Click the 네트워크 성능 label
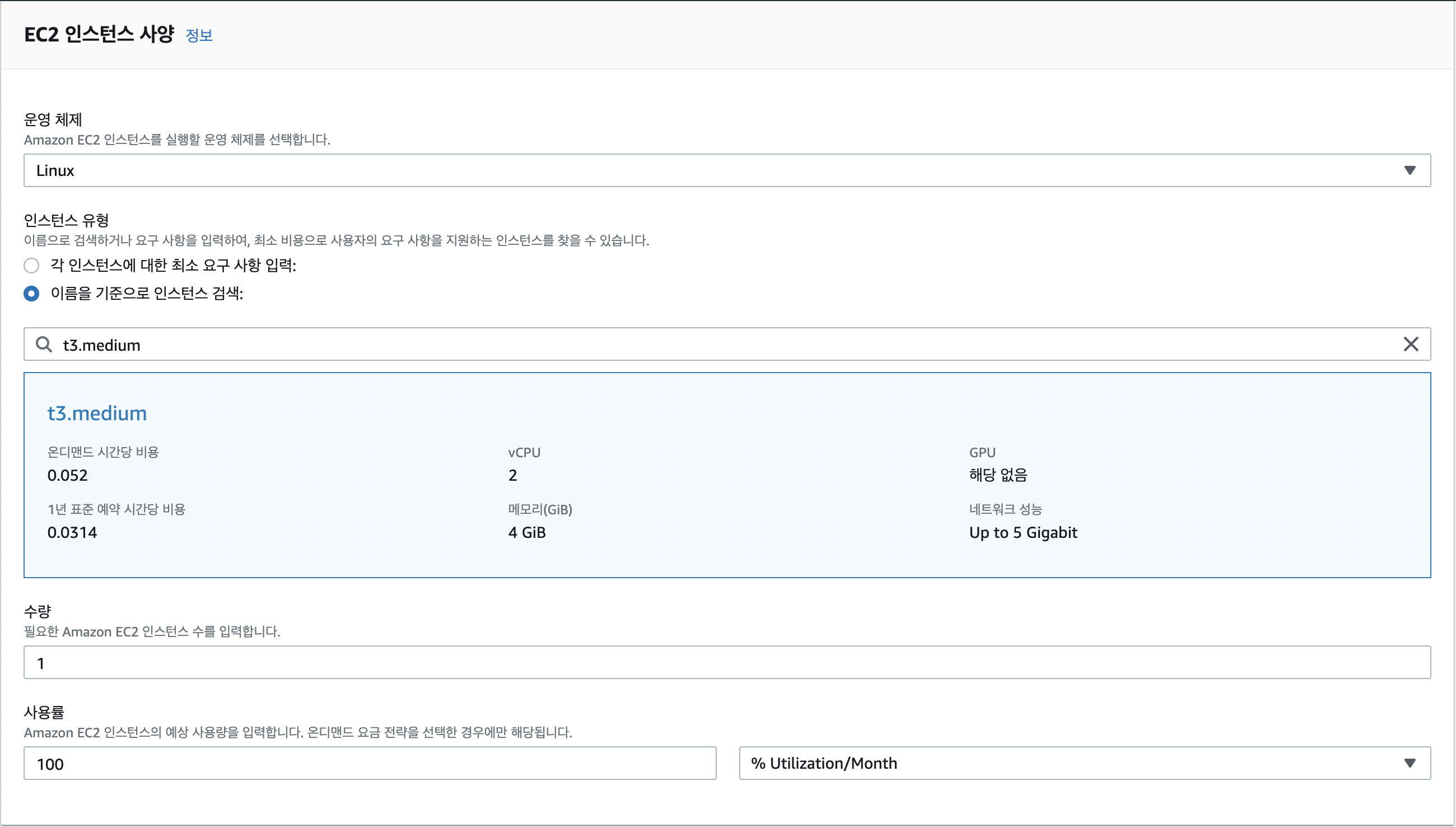Screen dimensions: 1456x827 point(1005,509)
